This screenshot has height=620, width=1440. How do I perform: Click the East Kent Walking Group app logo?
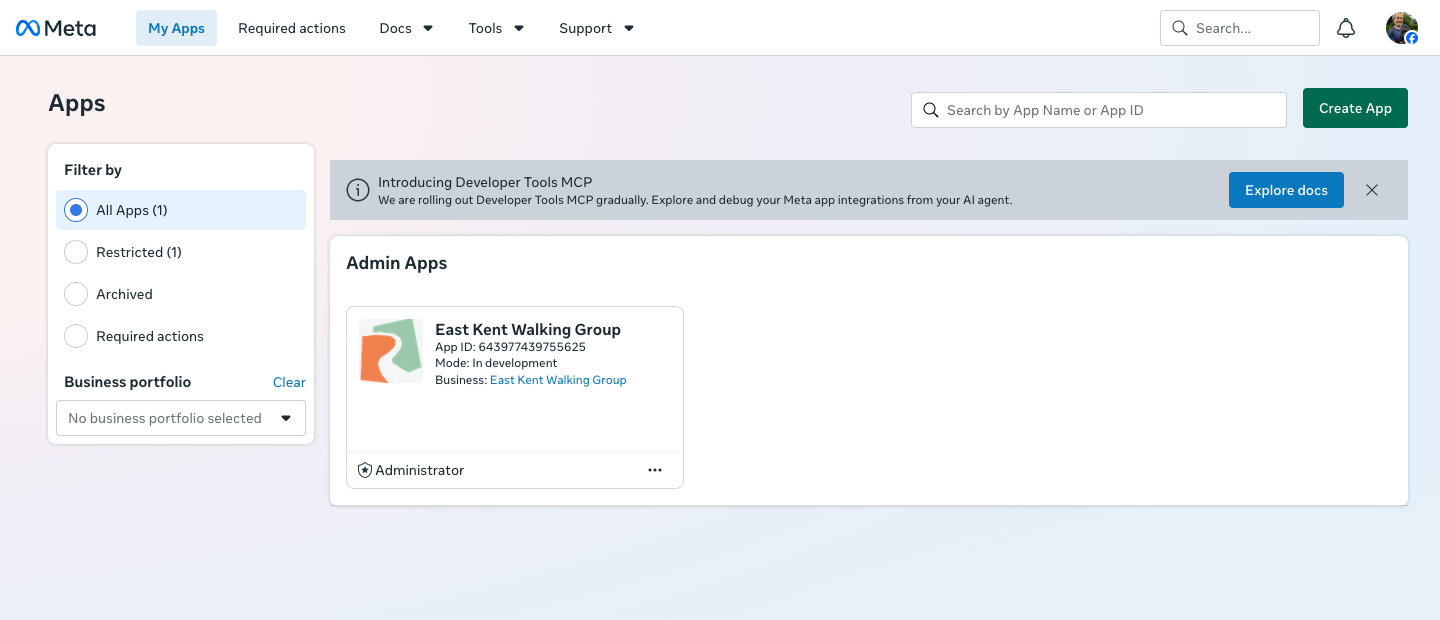(391, 351)
